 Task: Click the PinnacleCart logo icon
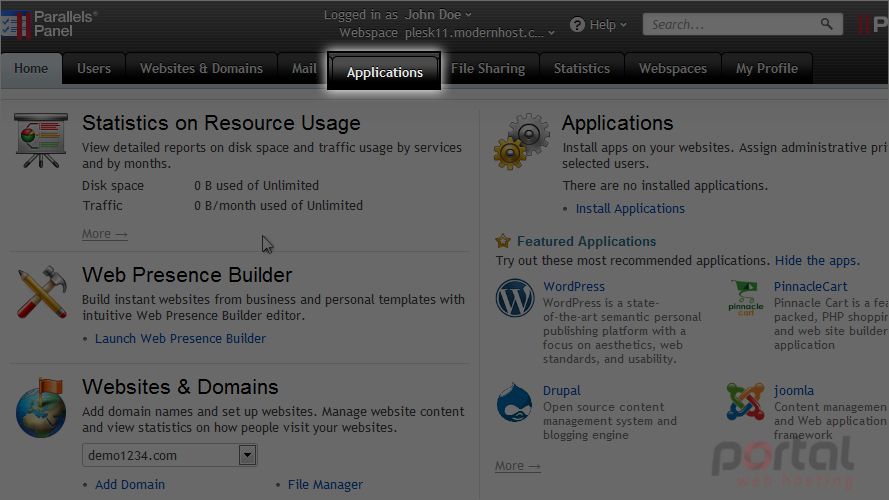click(746, 298)
